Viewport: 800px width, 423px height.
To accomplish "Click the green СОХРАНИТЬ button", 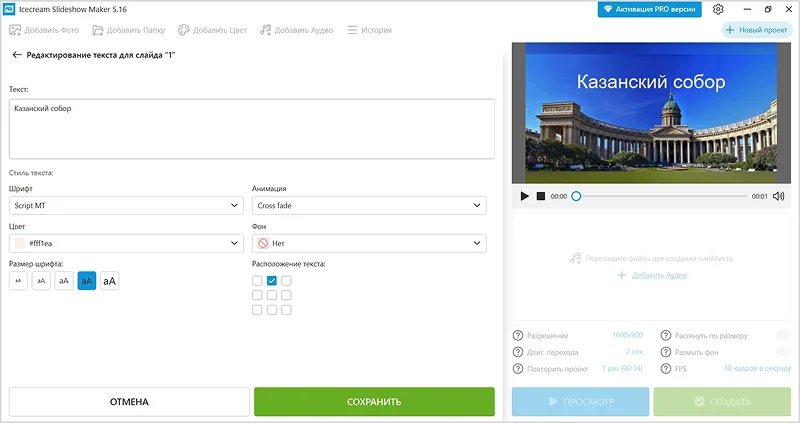I will pos(374,402).
